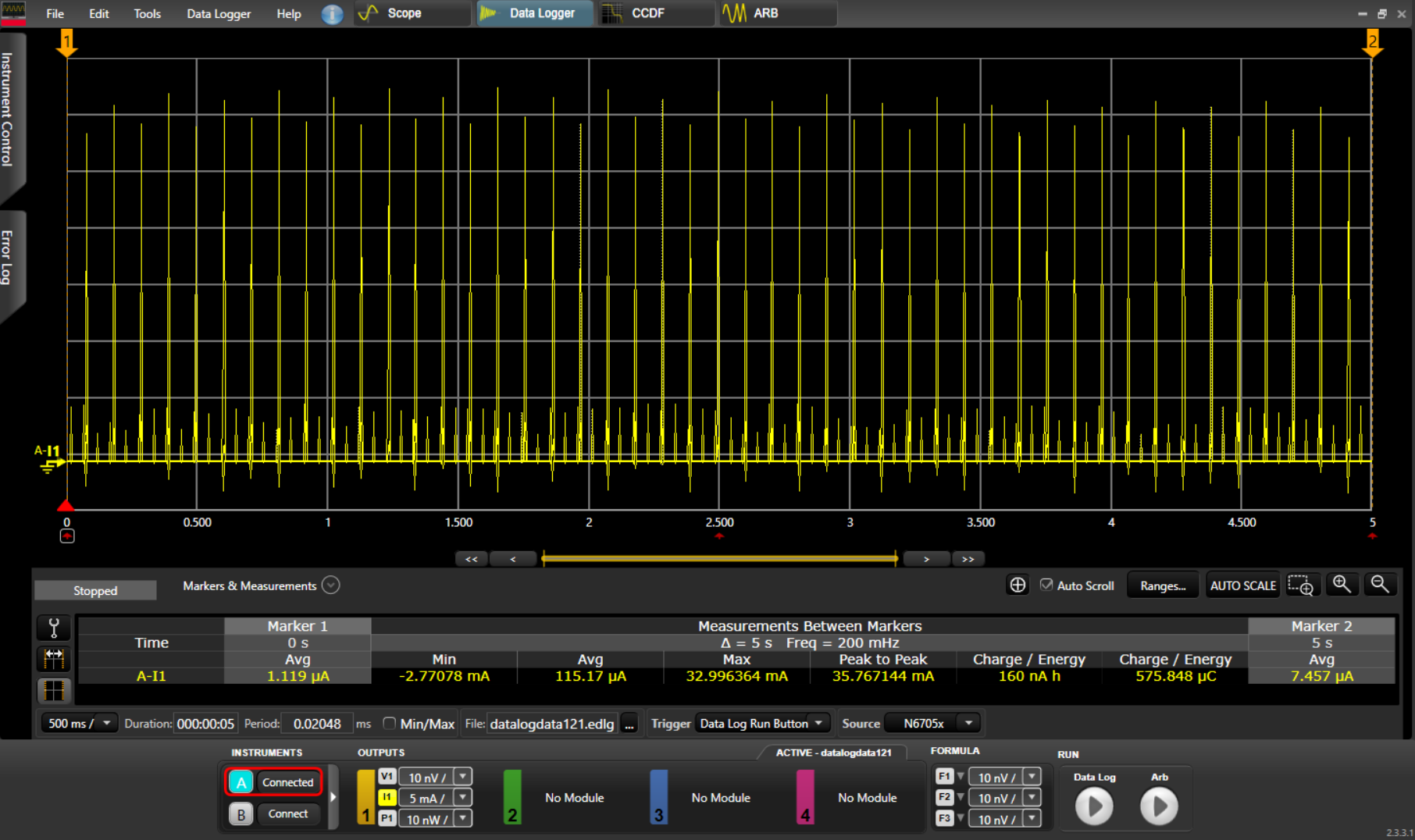The width and height of the screenshot is (1415, 840).
Task: Click the magenta output 4 channel block
Action: [x=805, y=797]
